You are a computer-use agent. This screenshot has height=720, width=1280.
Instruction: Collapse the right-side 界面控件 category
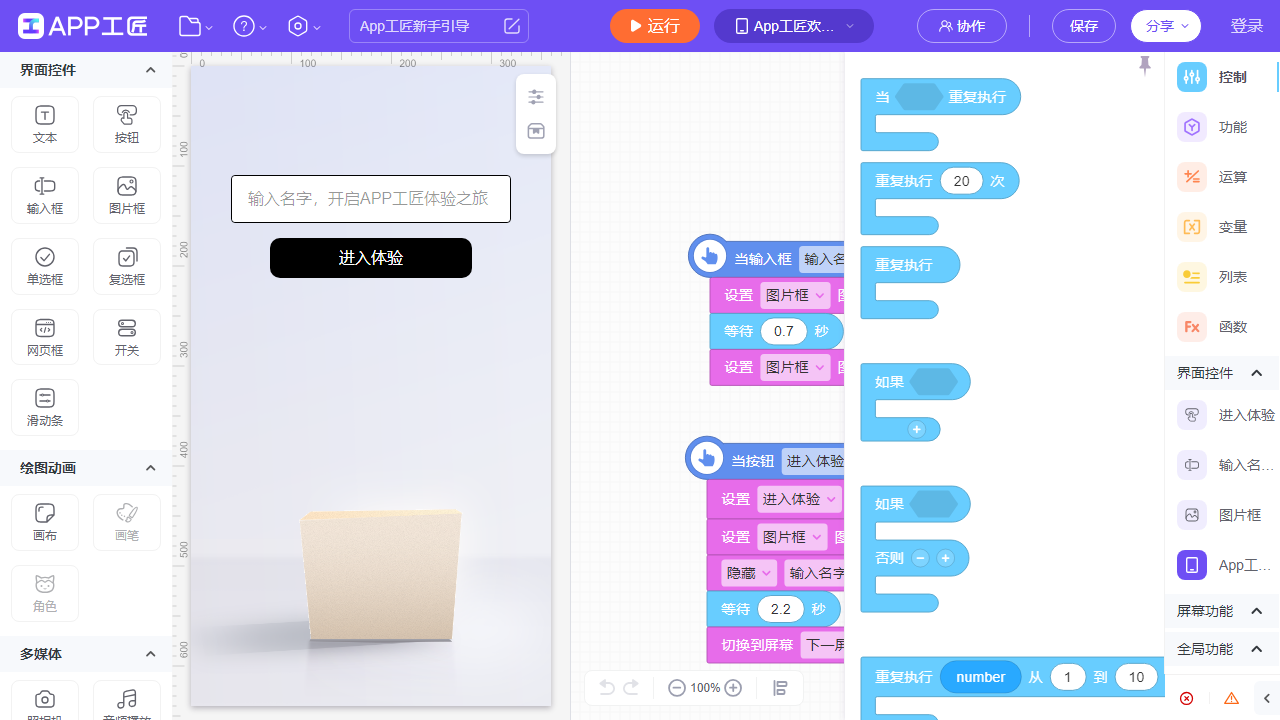point(1257,373)
